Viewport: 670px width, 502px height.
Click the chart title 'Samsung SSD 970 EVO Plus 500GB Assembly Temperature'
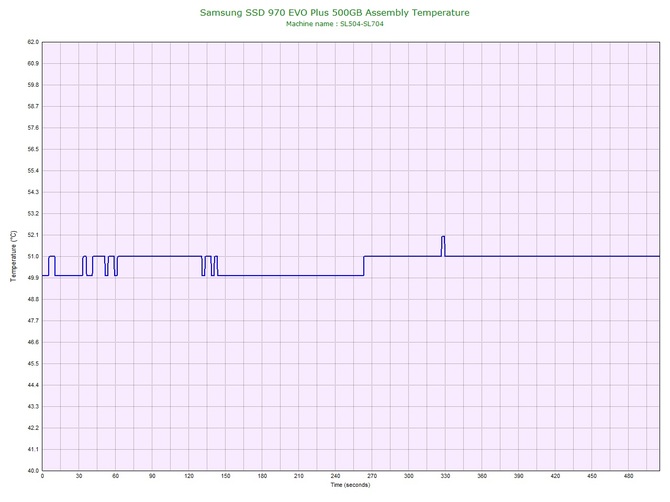[335, 12]
